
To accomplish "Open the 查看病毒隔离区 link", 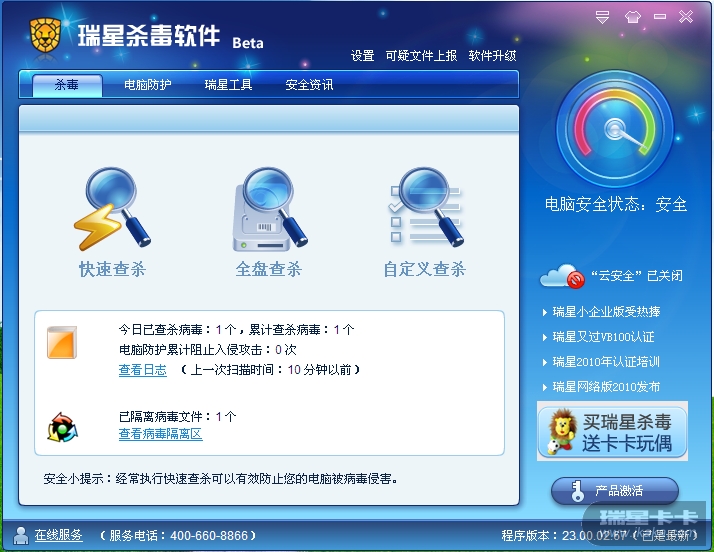I will tap(160, 434).
